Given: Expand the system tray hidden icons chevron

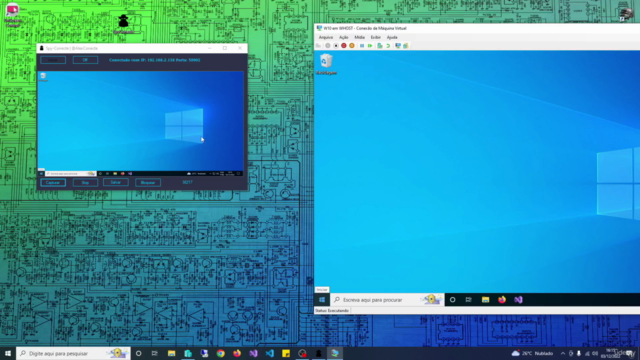Looking at the screenshot, I should coord(563,353).
